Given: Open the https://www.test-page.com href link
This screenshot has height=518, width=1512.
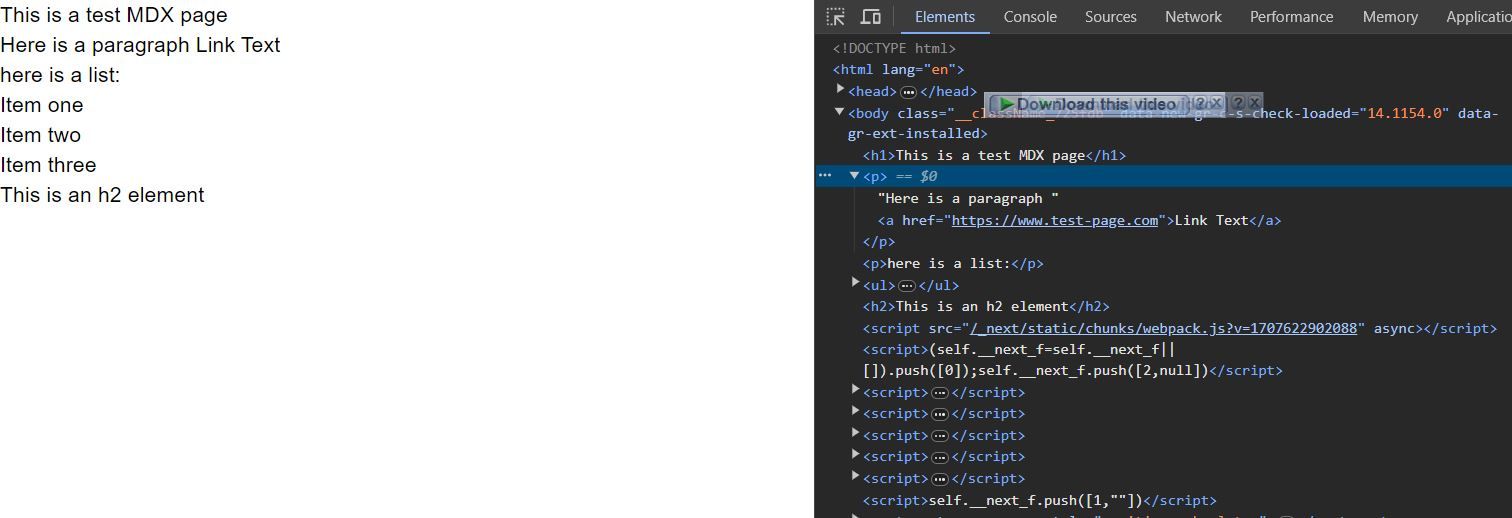Looking at the screenshot, I should (1054, 220).
